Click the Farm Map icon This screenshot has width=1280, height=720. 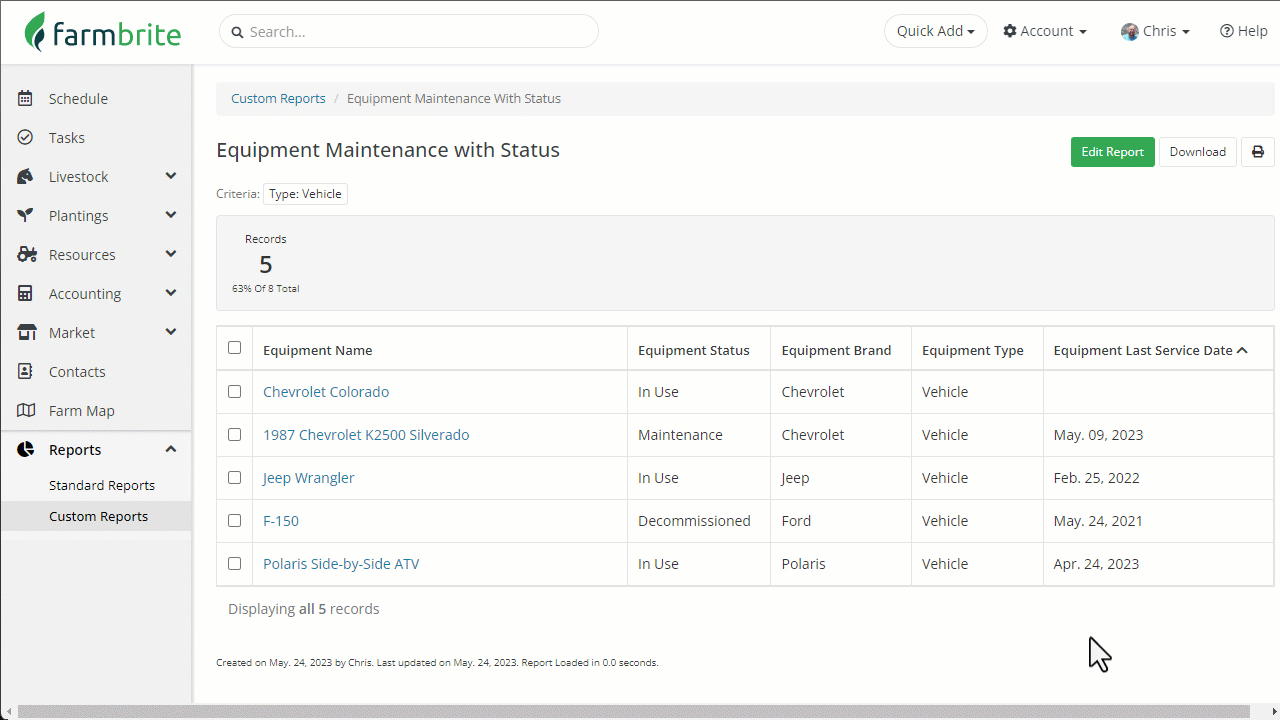26,411
